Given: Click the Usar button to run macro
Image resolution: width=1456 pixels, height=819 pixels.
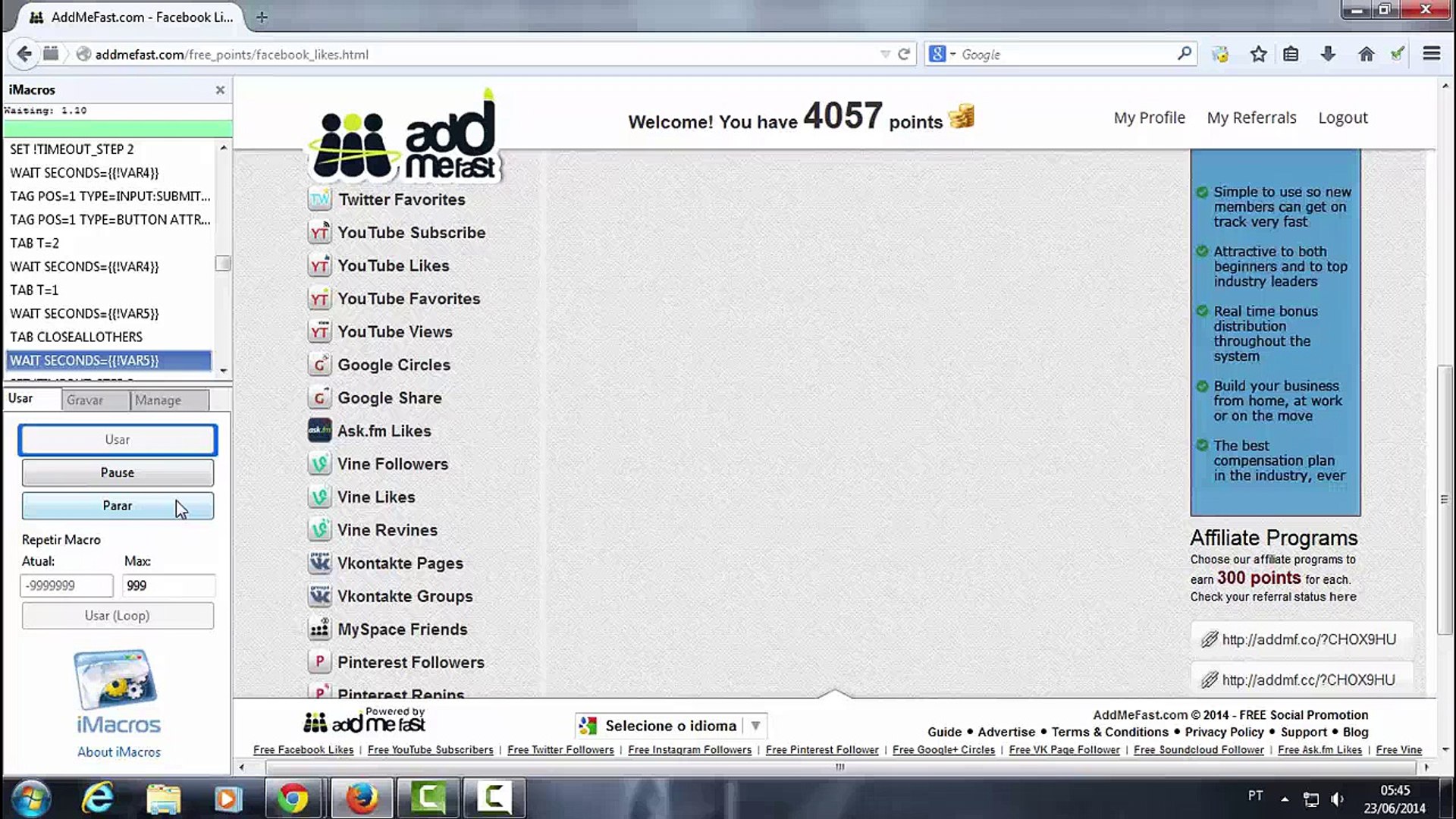Looking at the screenshot, I should click(117, 439).
